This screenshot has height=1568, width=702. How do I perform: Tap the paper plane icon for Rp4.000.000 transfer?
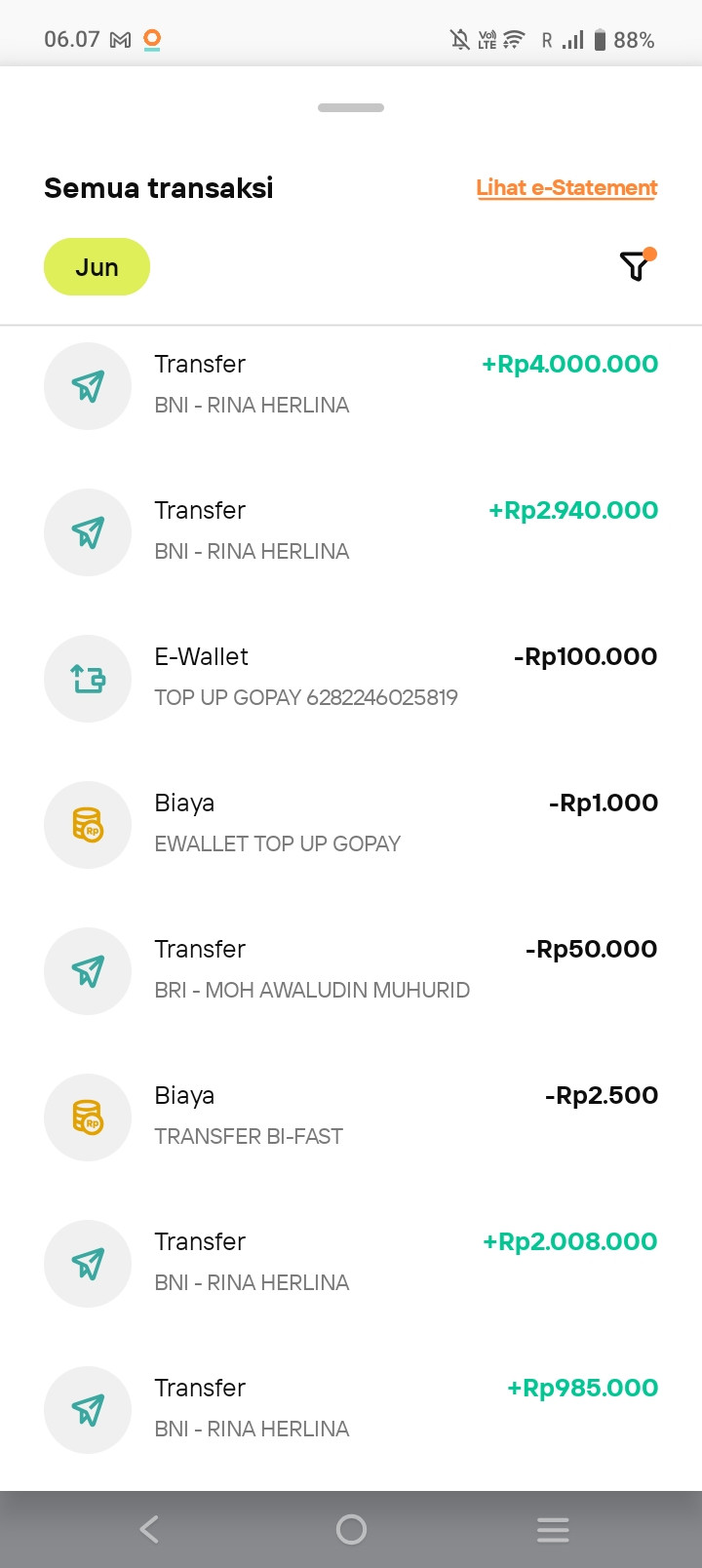[88, 386]
